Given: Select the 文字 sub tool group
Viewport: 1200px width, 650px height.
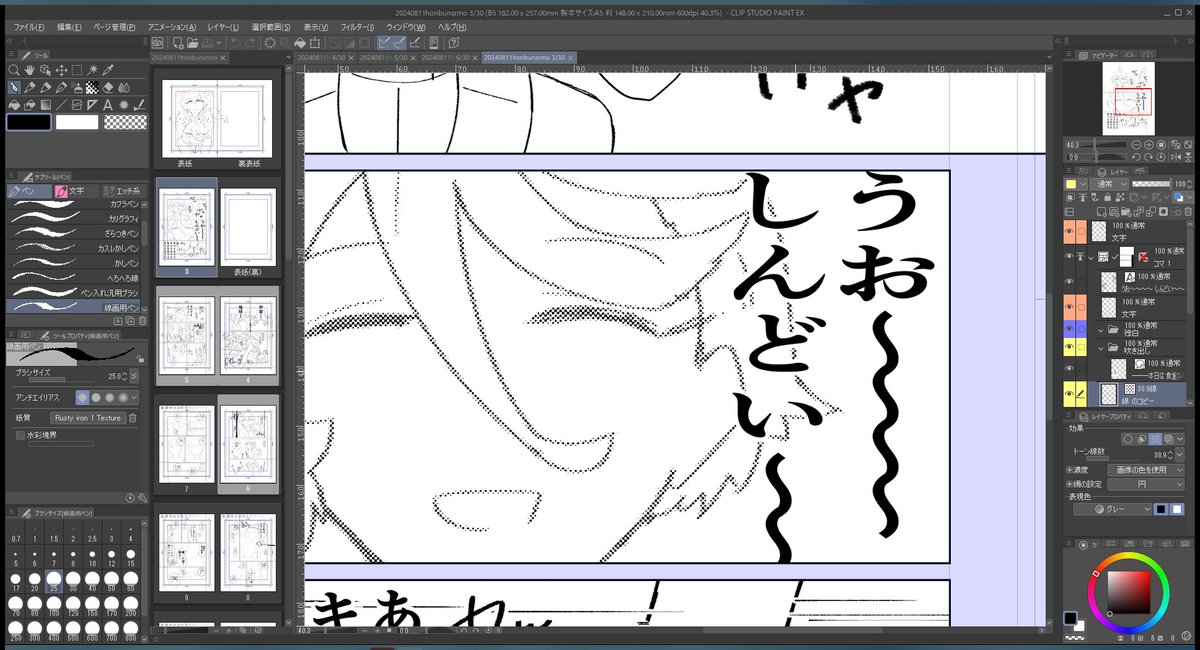Looking at the screenshot, I should [x=76, y=191].
